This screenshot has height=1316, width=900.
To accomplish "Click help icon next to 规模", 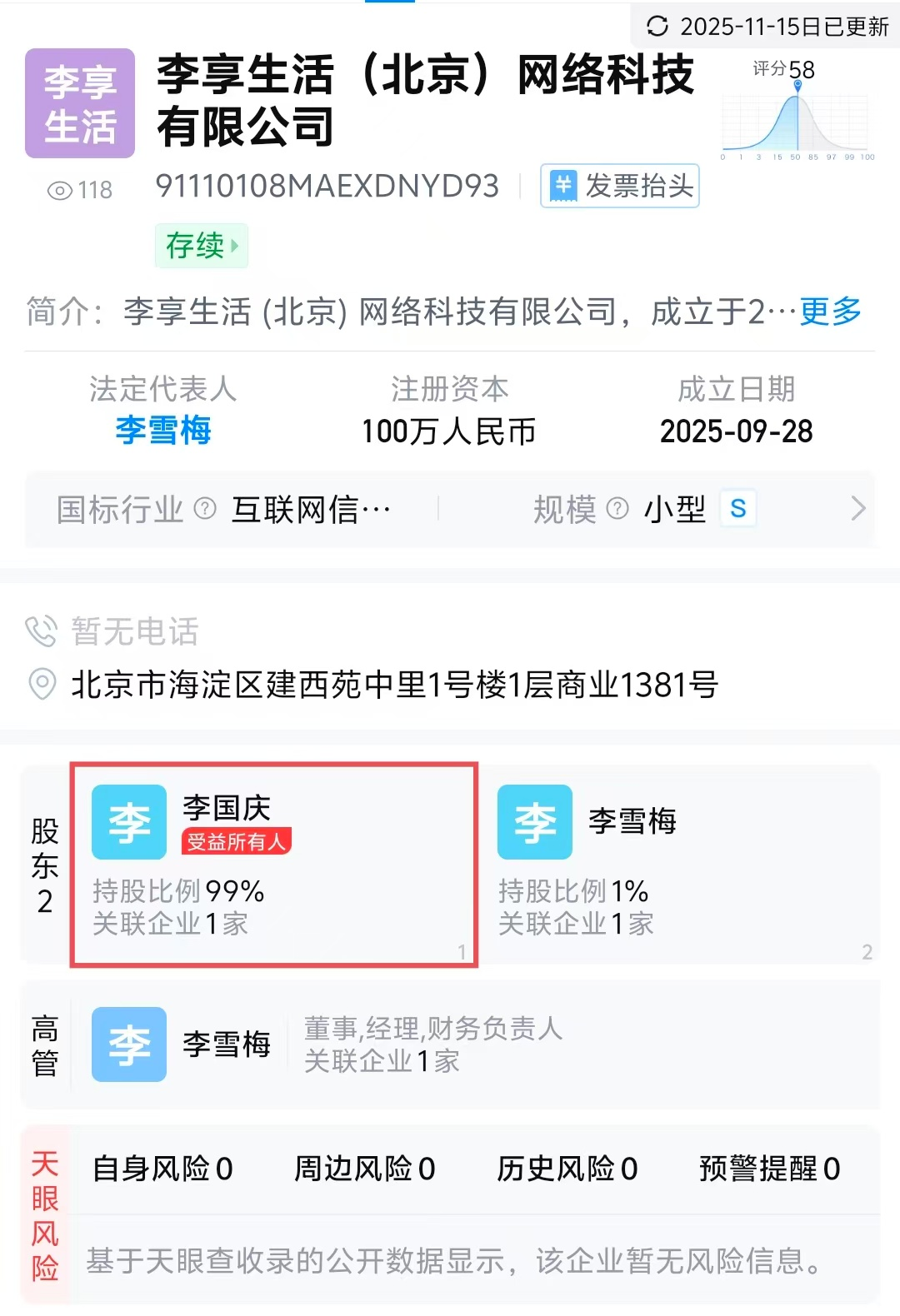I will click(x=617, y=508).
